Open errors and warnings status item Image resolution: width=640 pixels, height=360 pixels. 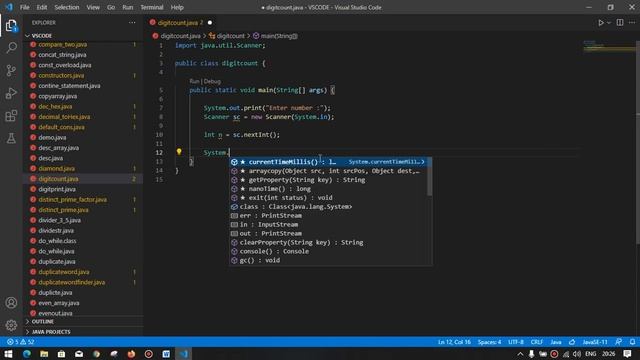(20, 342)
